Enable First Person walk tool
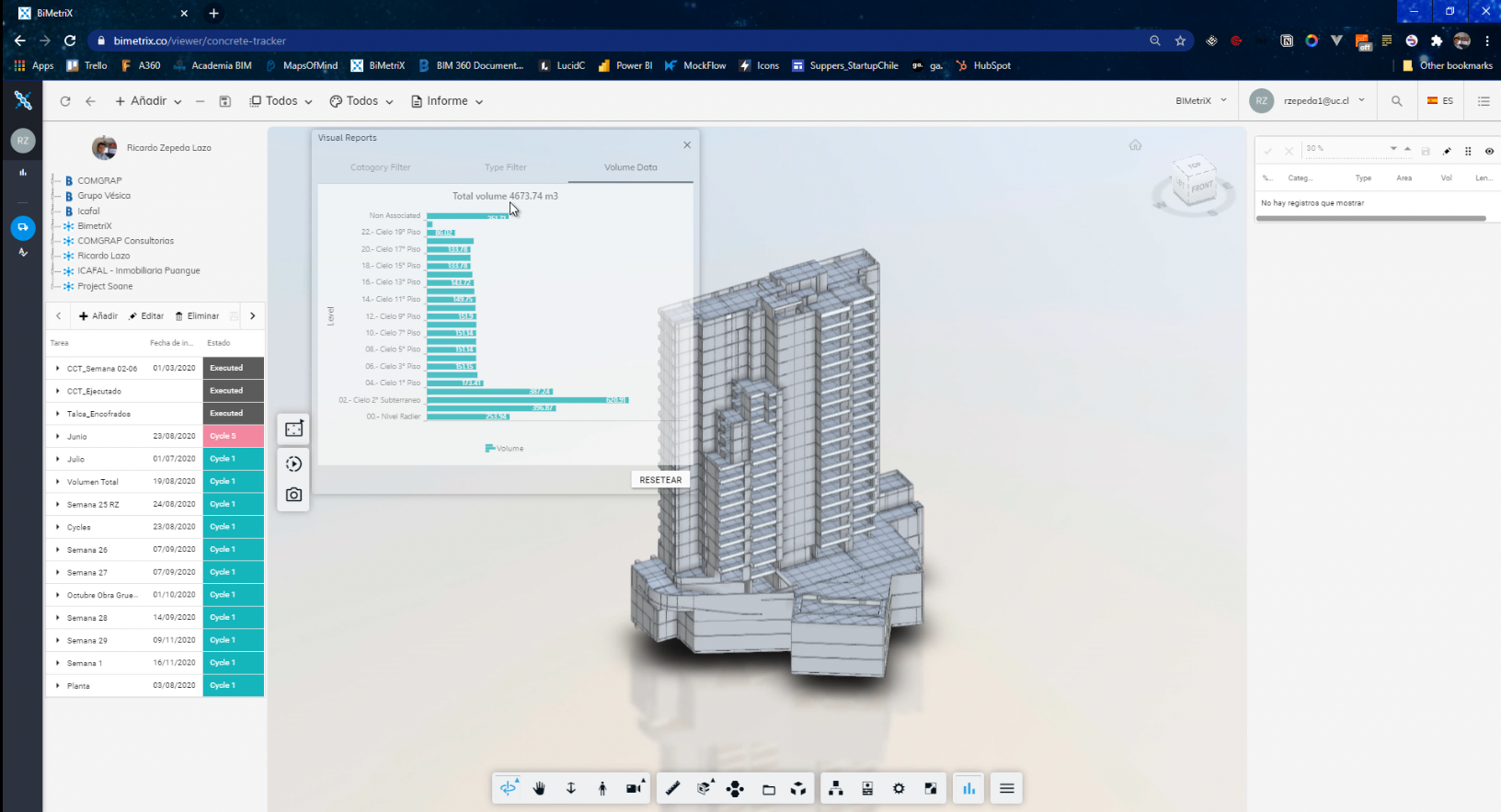Viewport: 1501px width, 812px height. pos(602,788)
